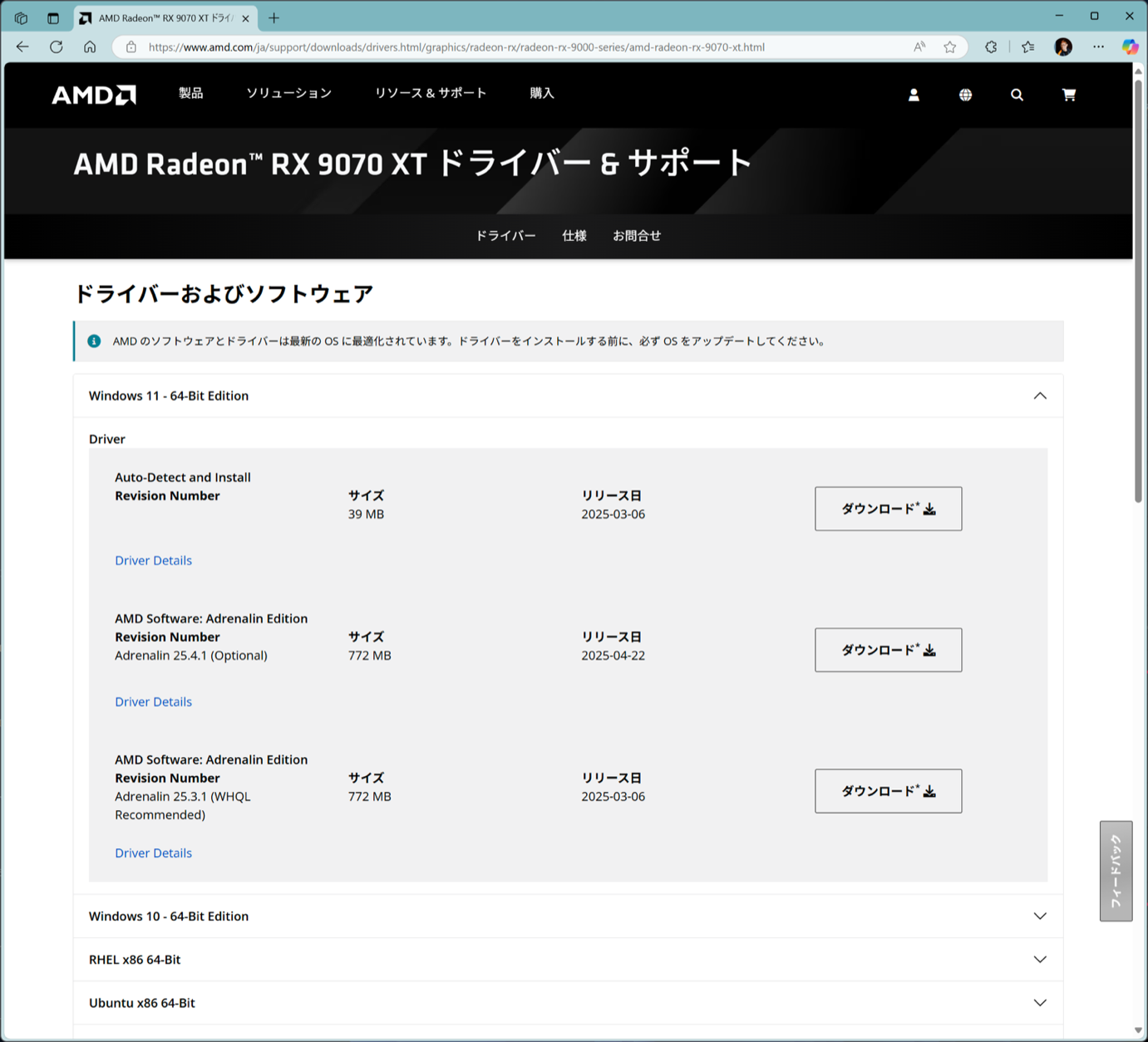Click the "Auto-Detect and Install" title text
Viewport: 1148px width, 1042px height.
click(x=183, y=478)
